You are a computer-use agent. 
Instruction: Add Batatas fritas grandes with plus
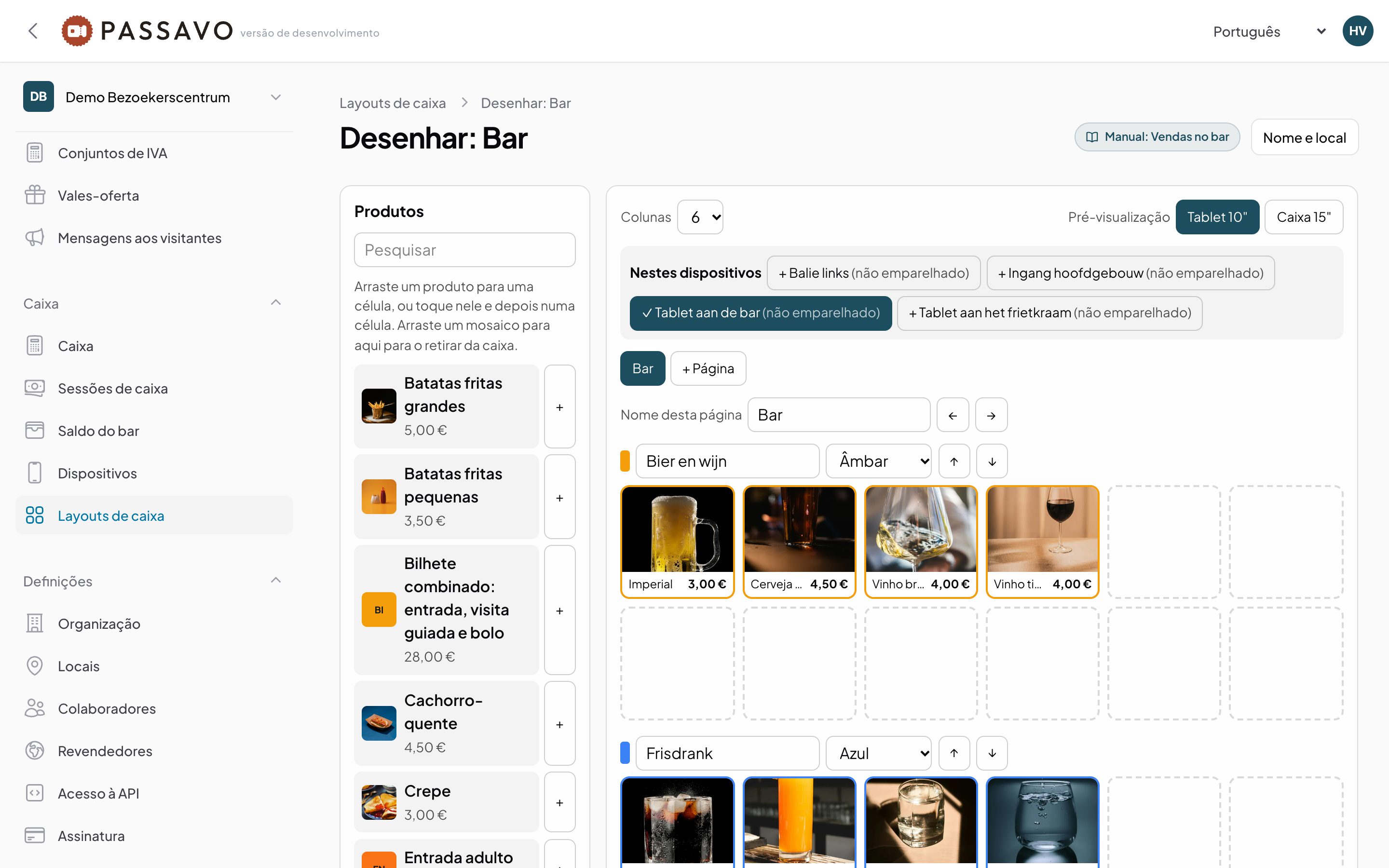[559, 407]
